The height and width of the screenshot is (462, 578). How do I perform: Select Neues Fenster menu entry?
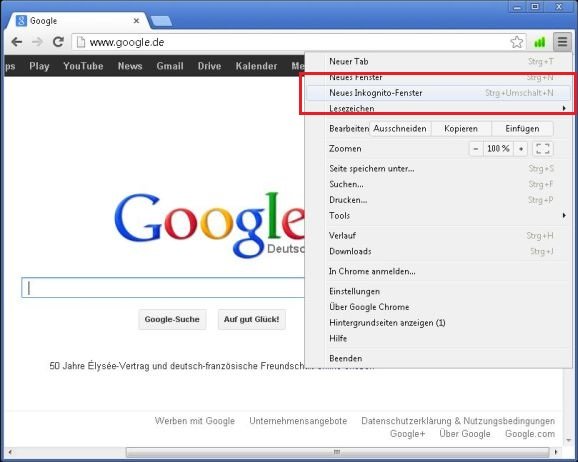439,77
